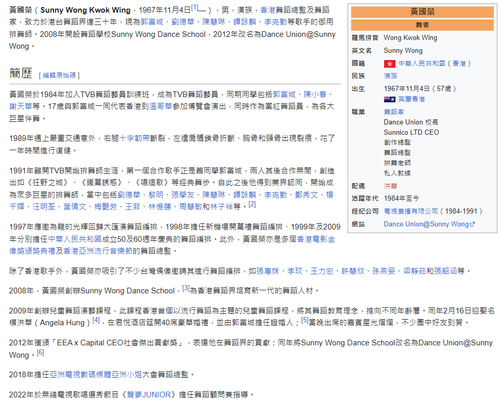Screen dimensions: 500x408
Task: Follow the 陳小春 link
Action: click(x=315, y=95)
